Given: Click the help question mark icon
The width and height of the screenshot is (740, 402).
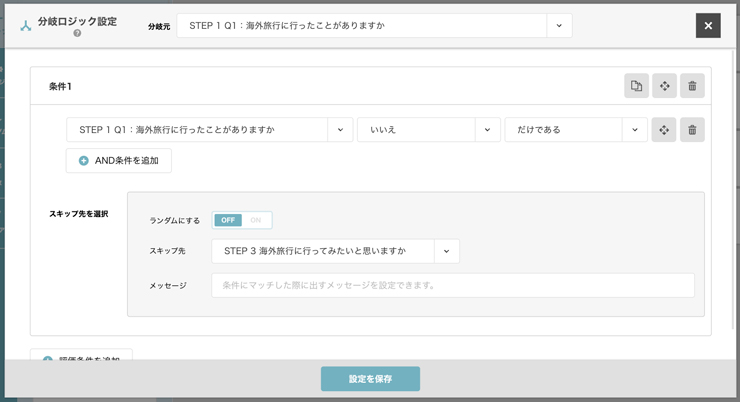Looking at the screenshot, I should coord(77,33).
